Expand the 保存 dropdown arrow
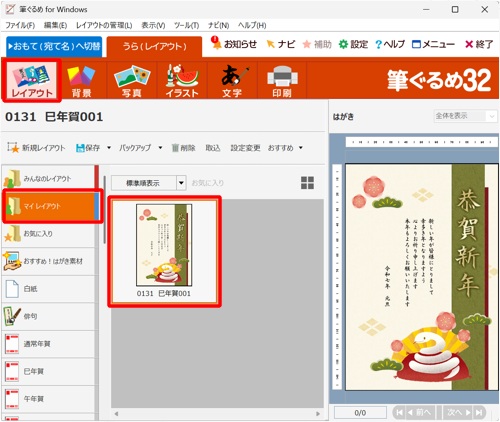500x422 pixels. coord(109,148)
